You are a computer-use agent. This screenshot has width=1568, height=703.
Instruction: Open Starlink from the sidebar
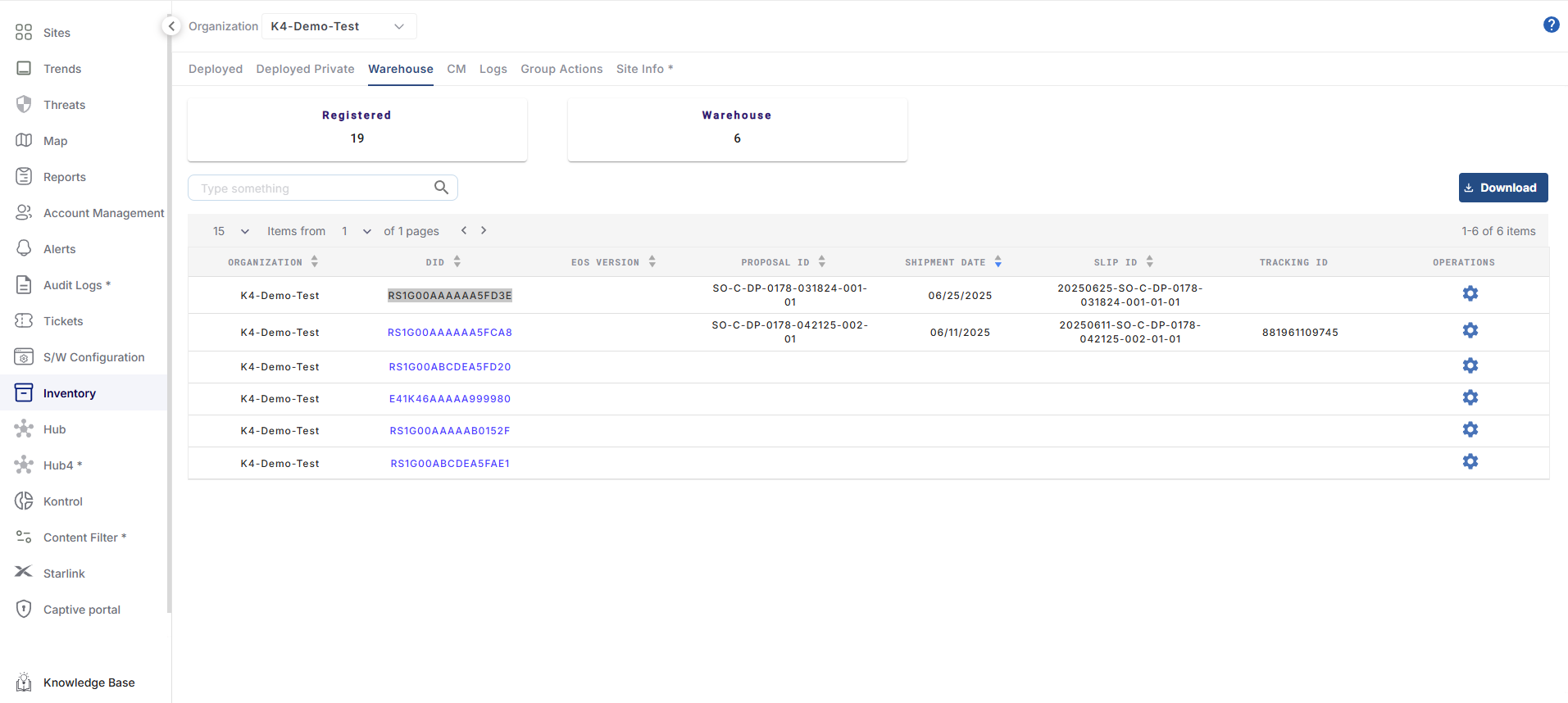(x=64, y=574)
